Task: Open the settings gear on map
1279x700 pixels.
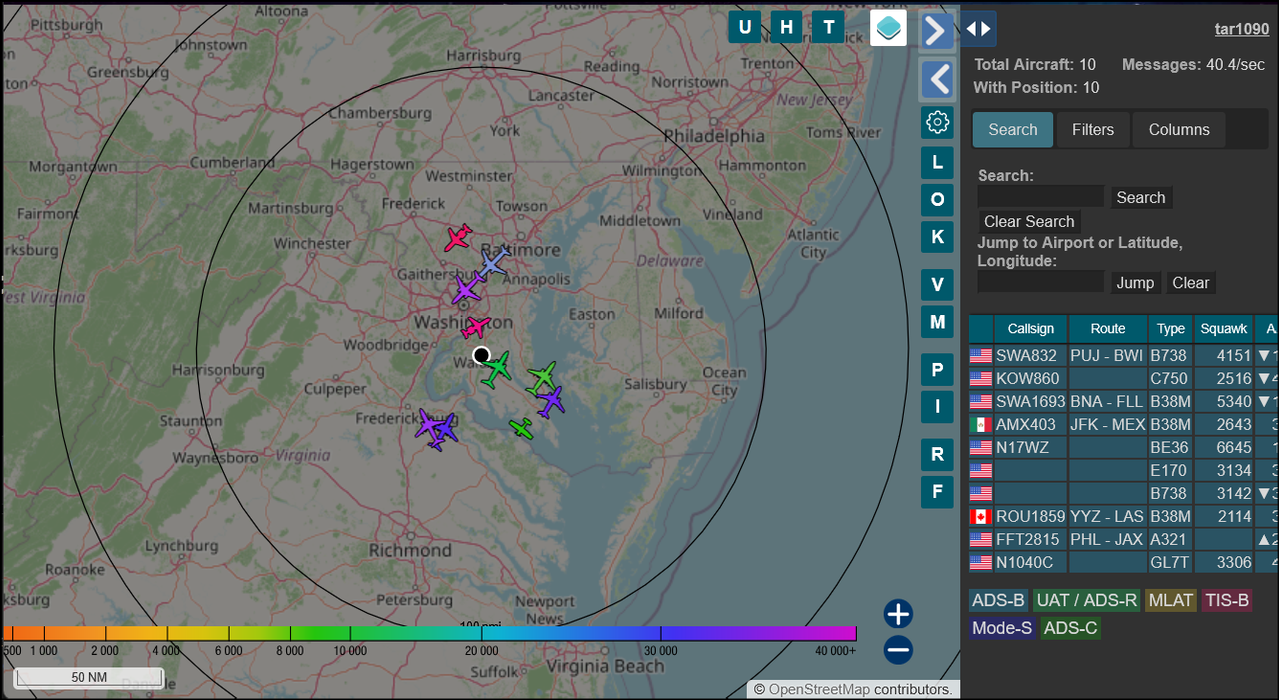Action: click(937, 122)
